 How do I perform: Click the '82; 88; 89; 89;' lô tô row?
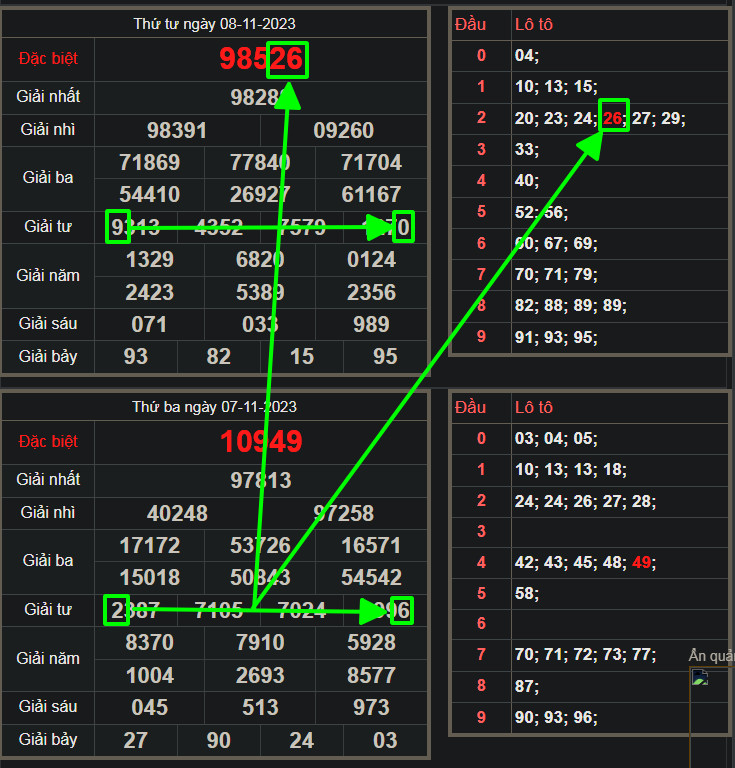570,305
